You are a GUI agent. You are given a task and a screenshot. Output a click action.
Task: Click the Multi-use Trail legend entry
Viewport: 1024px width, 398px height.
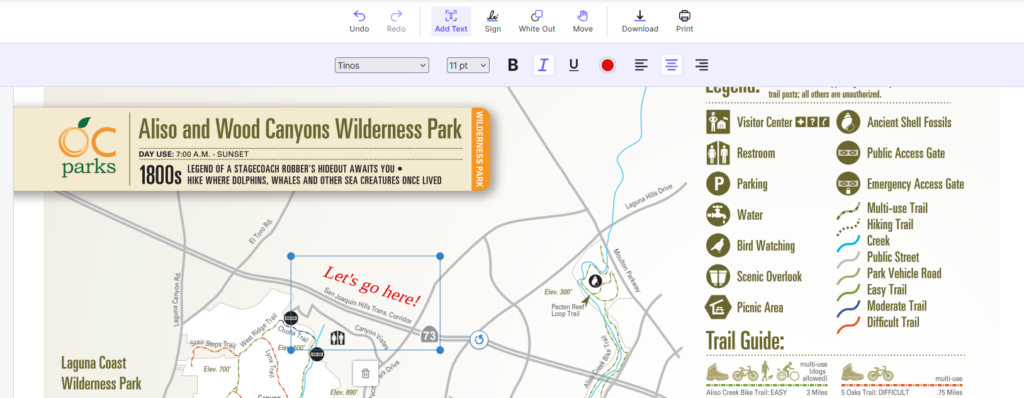tap(897, 208)
